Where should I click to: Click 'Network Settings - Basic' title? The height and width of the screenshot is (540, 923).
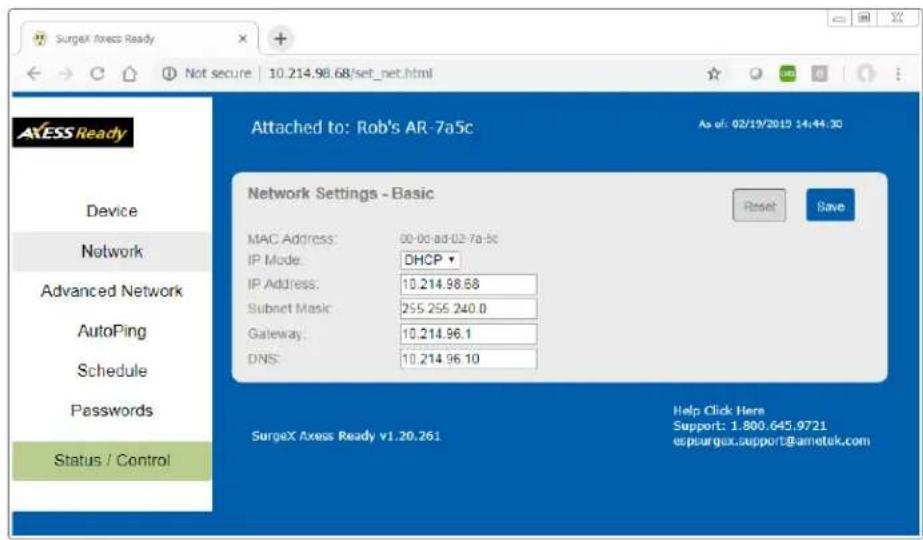click(341, 193)
